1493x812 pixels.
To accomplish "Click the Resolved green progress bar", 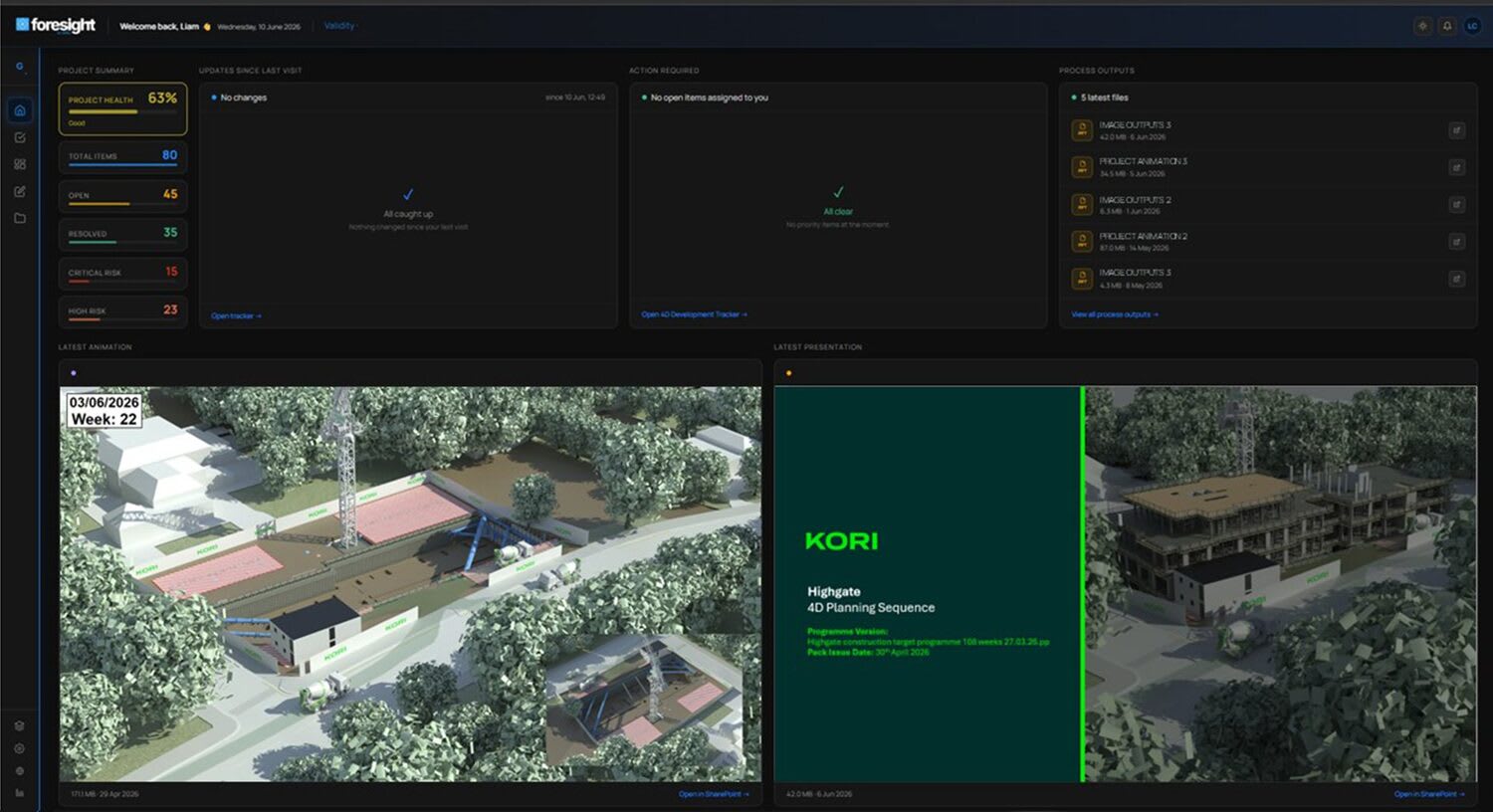I will click(x=122, y=243).
